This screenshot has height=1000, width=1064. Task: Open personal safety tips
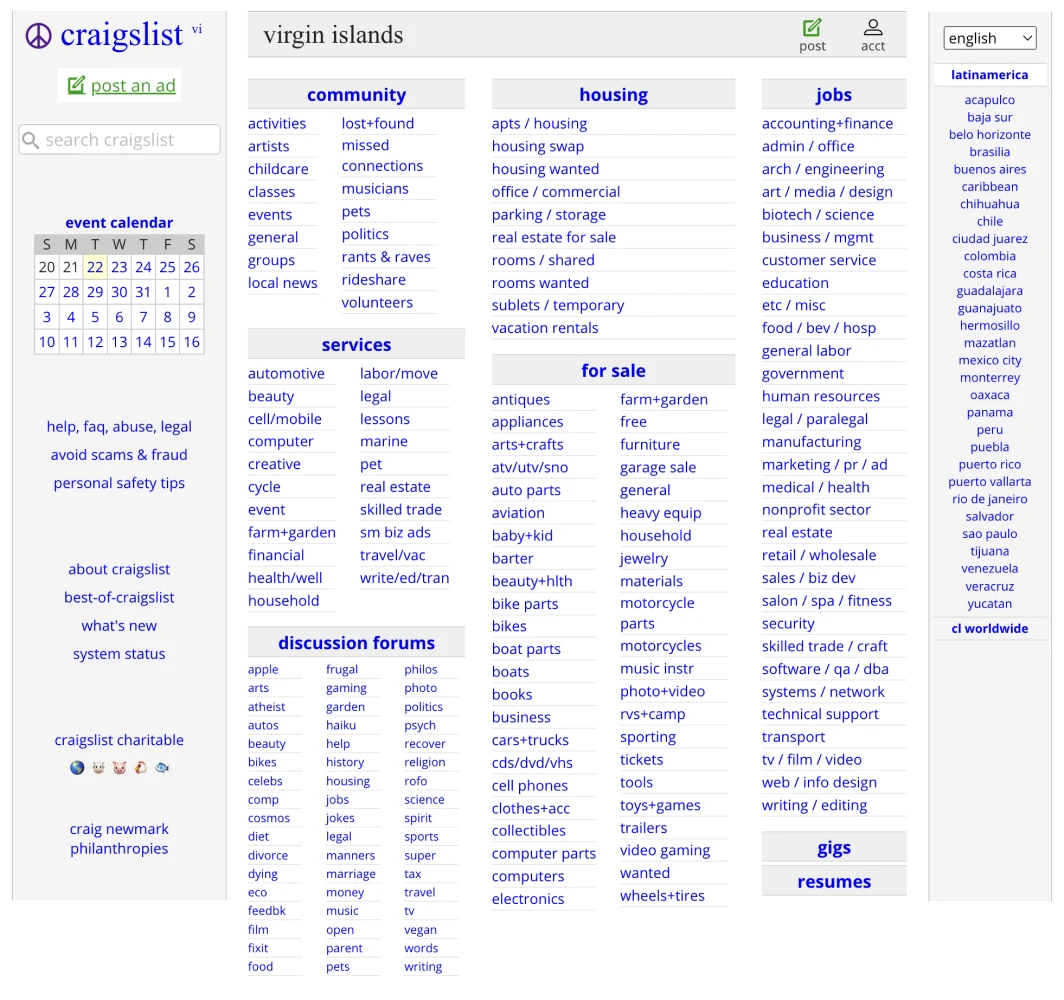pos(119,483)
